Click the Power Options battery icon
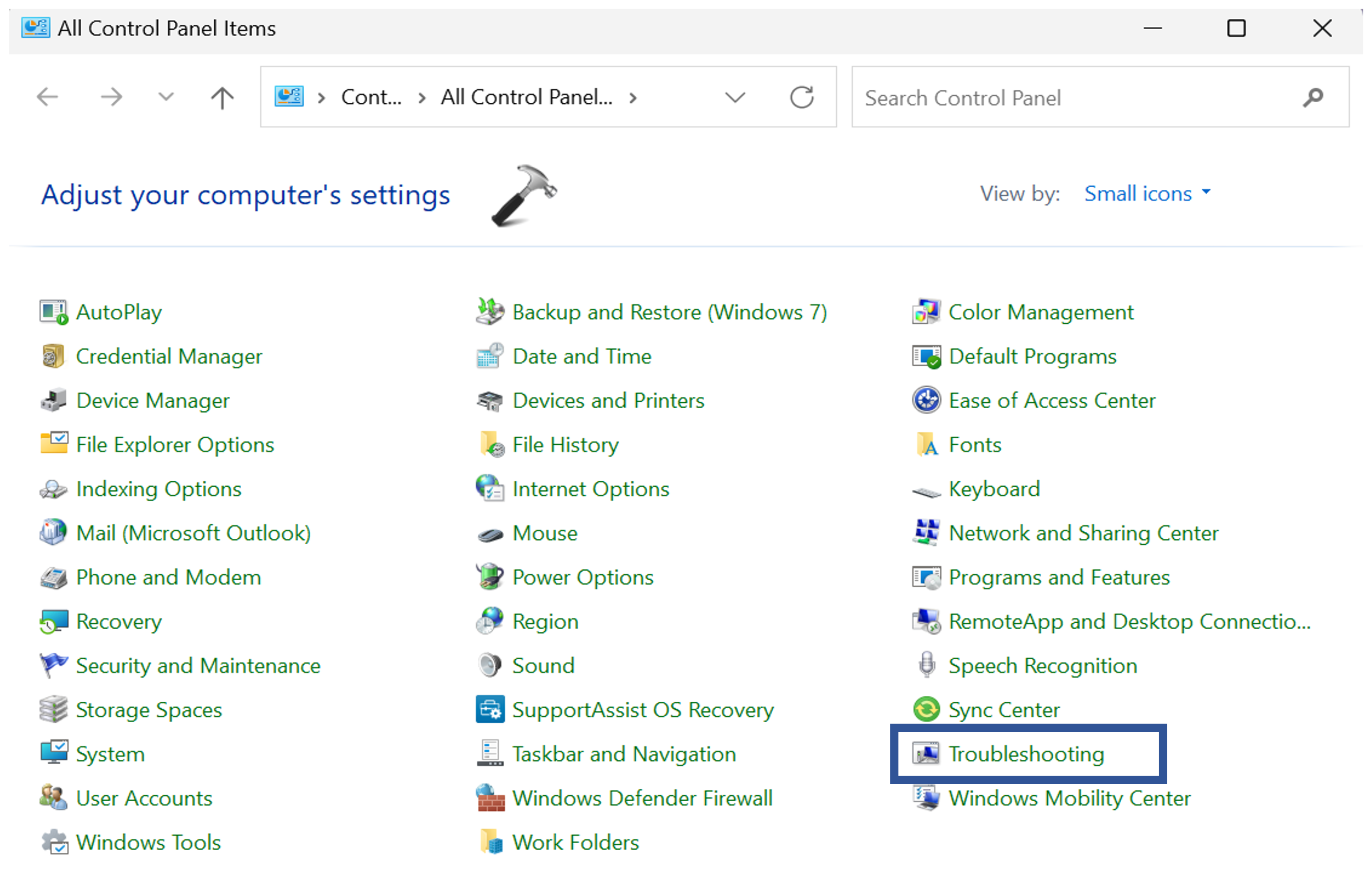 [490, 577]
